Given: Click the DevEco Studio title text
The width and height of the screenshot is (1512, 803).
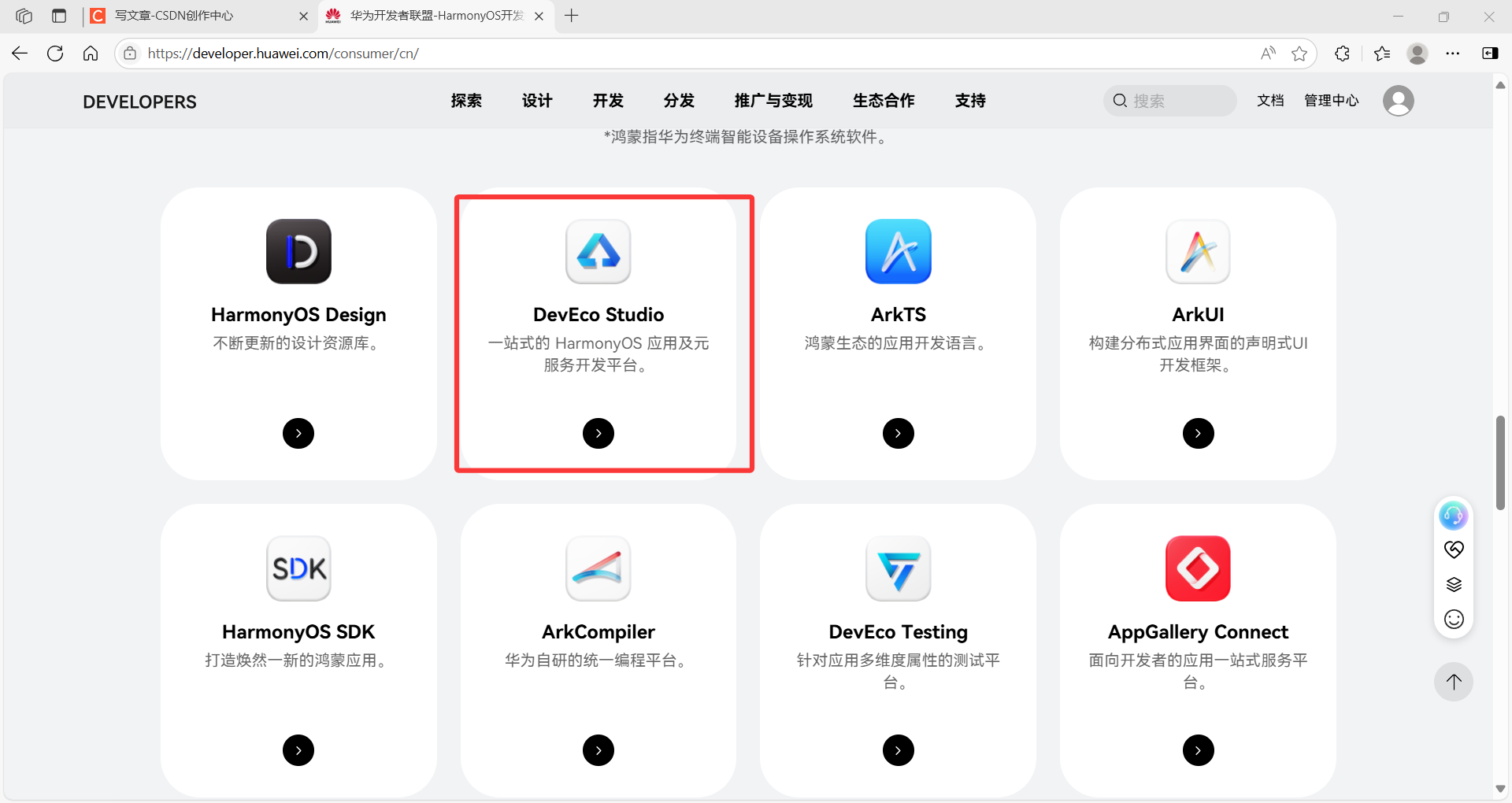Looking at the screenshot, I should tap(598, 315).
